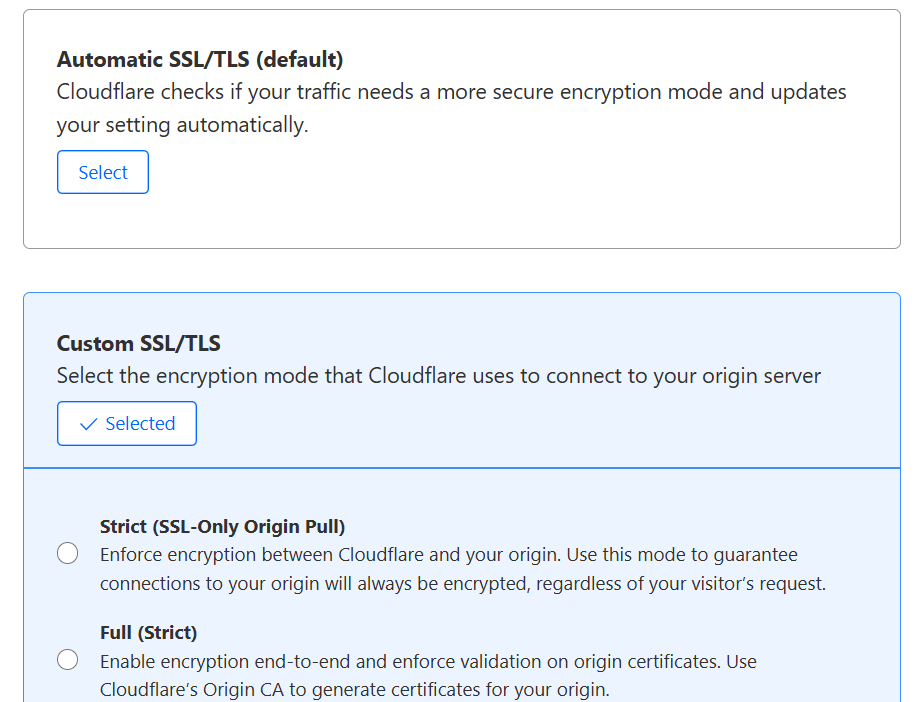Click the Selected button under Custom SSL/TLS

(127, 423)
